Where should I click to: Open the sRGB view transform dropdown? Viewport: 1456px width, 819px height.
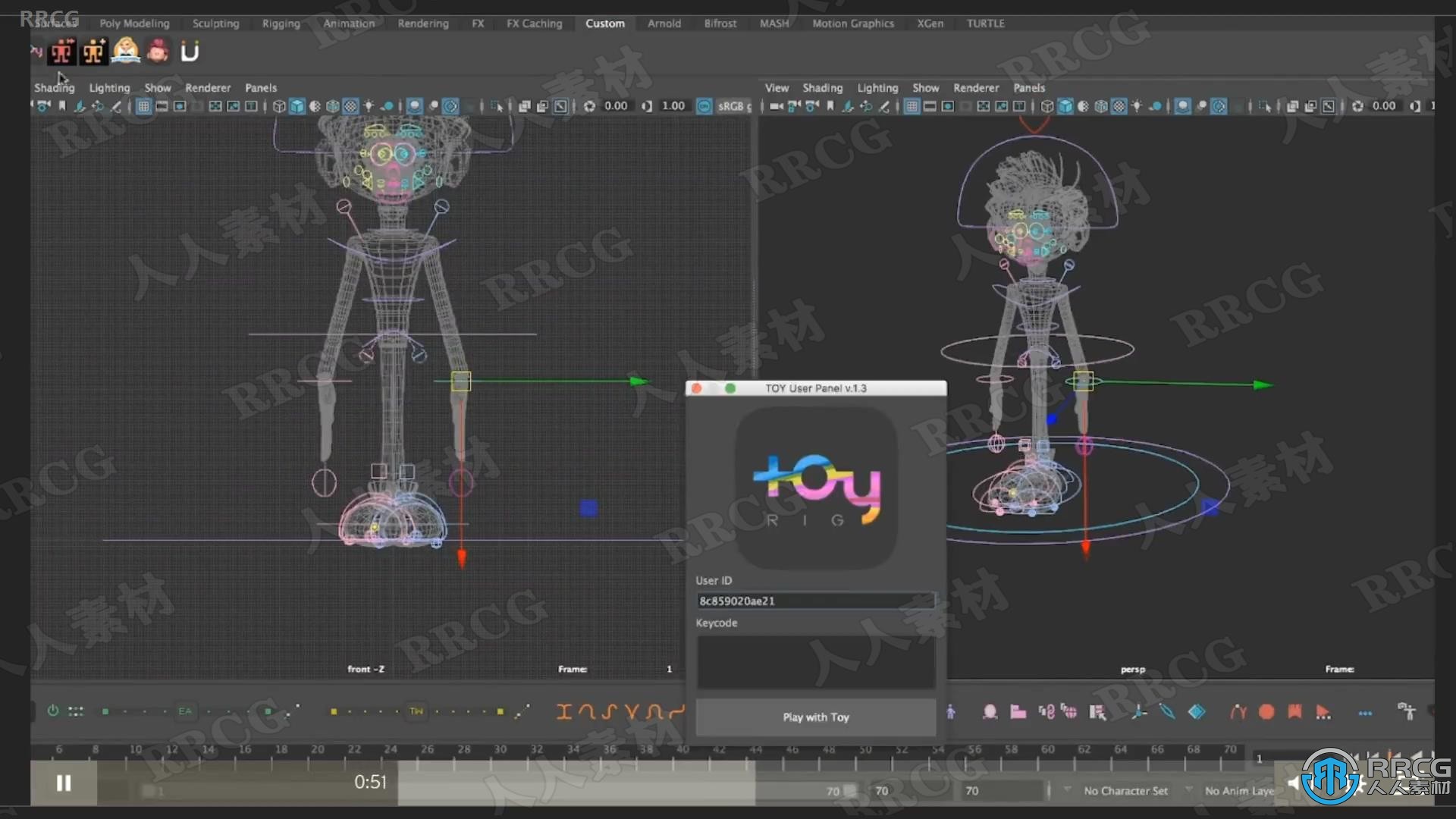point(734,106)
